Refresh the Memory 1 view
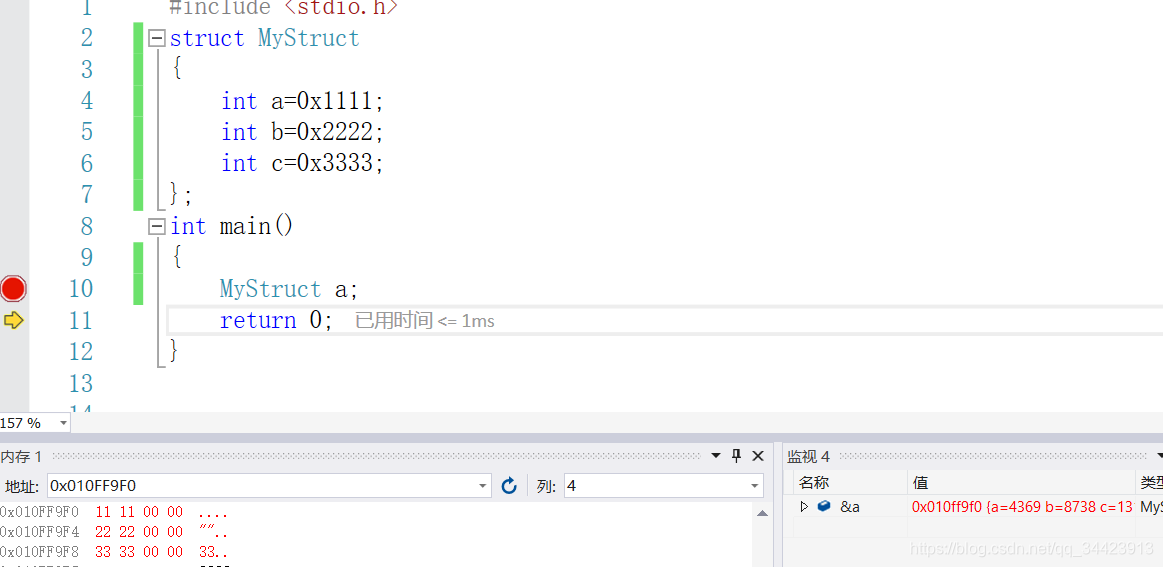1163x567 pixels. (x=509, y=486)
